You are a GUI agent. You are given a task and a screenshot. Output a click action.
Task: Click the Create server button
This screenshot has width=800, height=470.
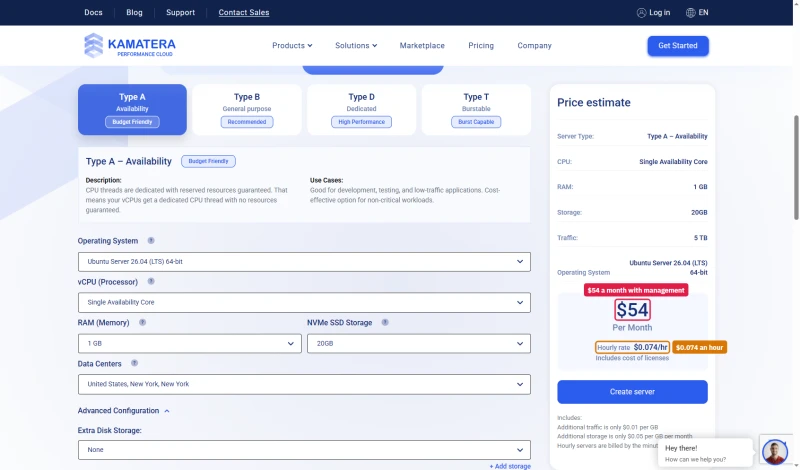[x=632, y=392]
